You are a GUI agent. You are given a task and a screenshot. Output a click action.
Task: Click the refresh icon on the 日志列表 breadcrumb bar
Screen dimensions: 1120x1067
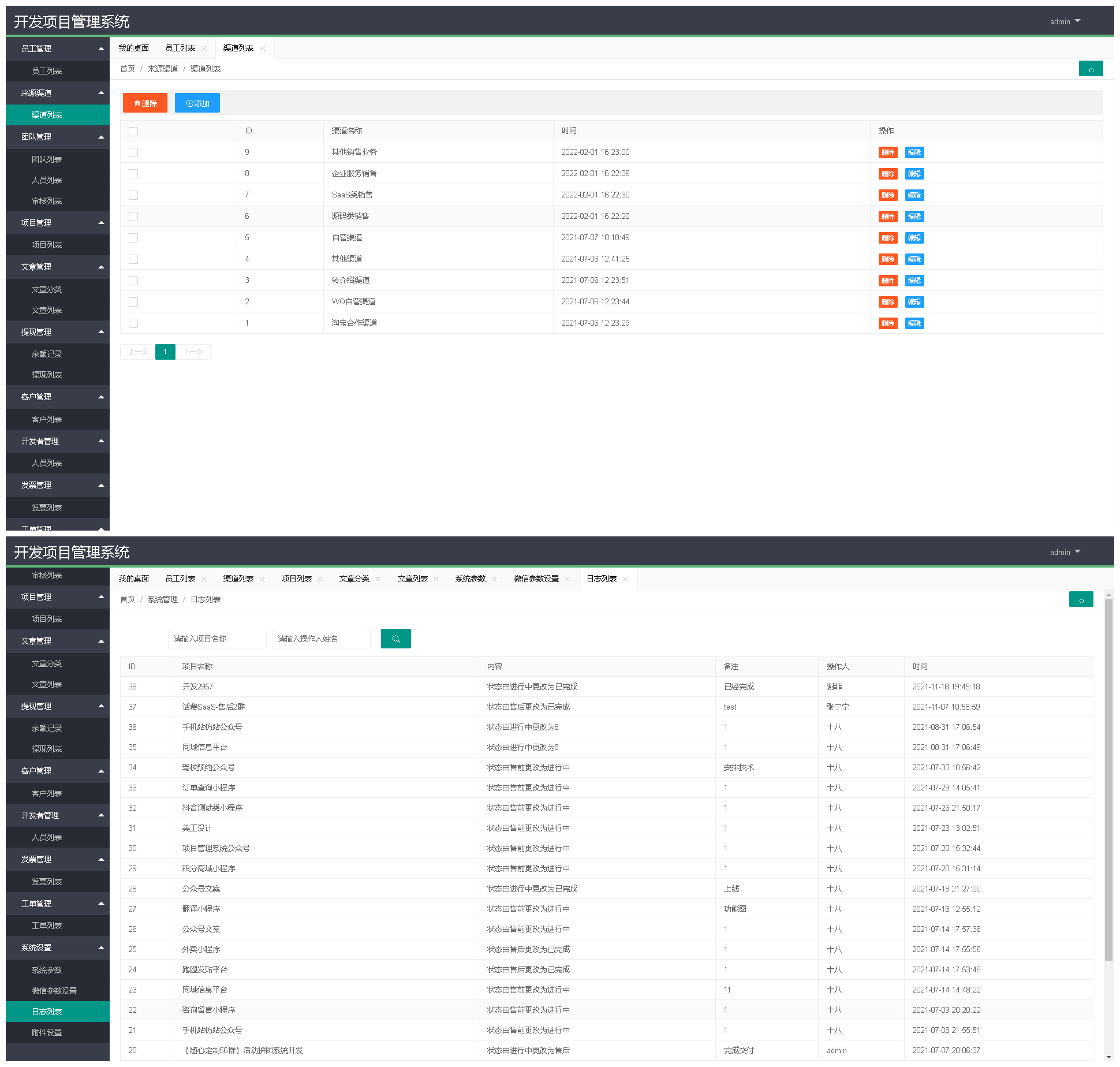point(1081,599)
